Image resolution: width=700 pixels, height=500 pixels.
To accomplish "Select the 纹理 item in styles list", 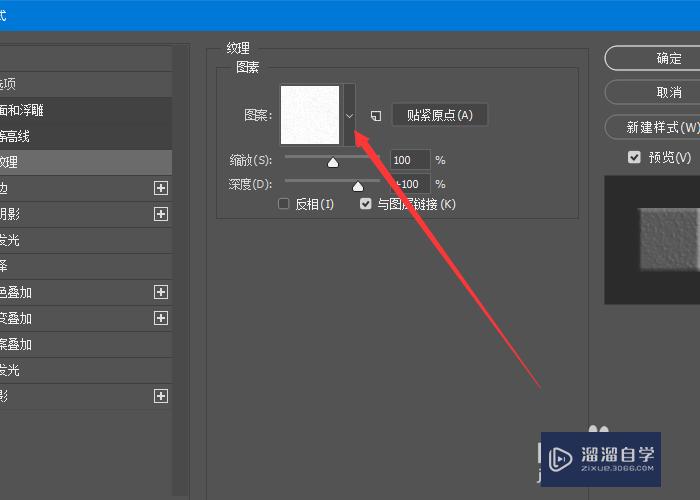I will [x=86, y=162].
